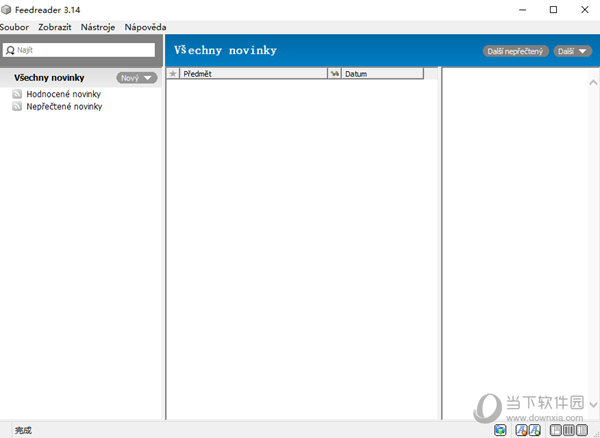The width and height of the screenshot is (600, 438).
Task: Switch to the first pane layout icon
Action: point(556,430)
